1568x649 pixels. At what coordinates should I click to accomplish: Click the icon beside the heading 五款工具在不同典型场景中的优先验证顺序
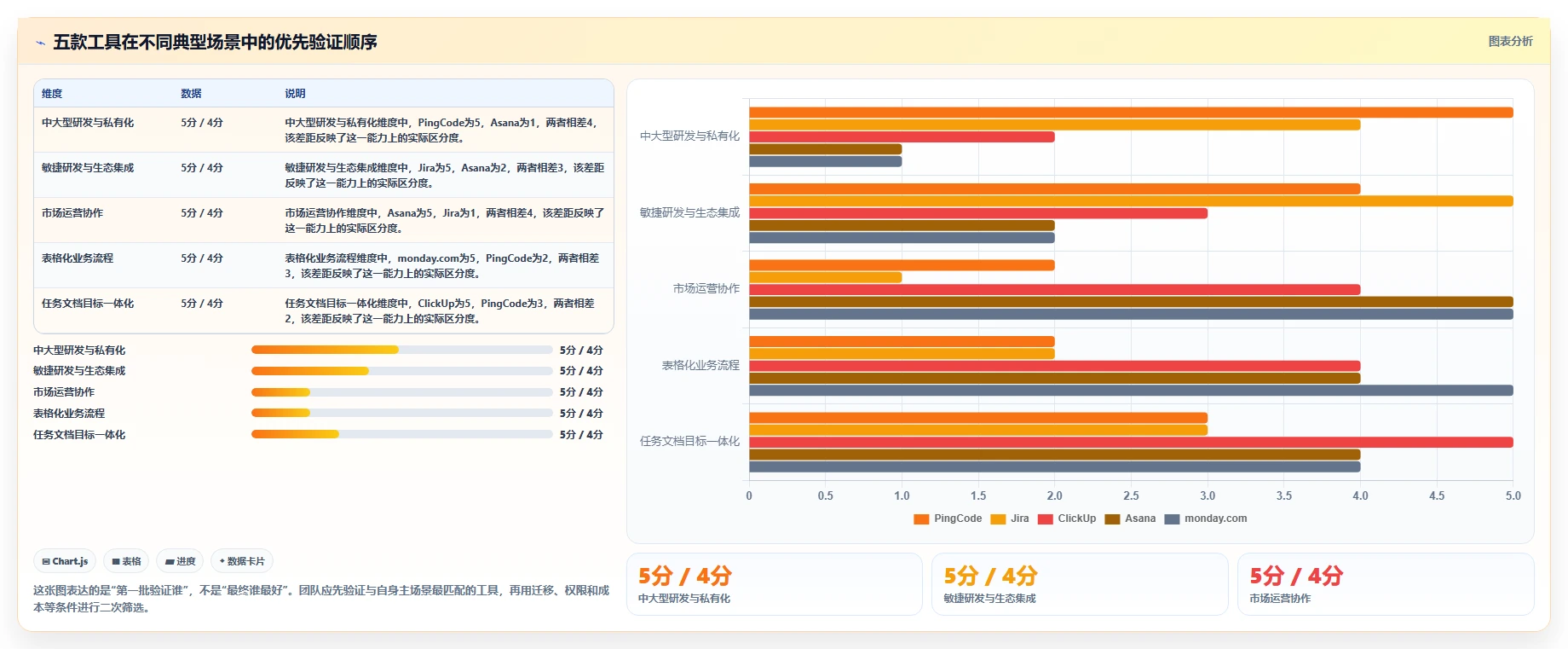(40, 43)
